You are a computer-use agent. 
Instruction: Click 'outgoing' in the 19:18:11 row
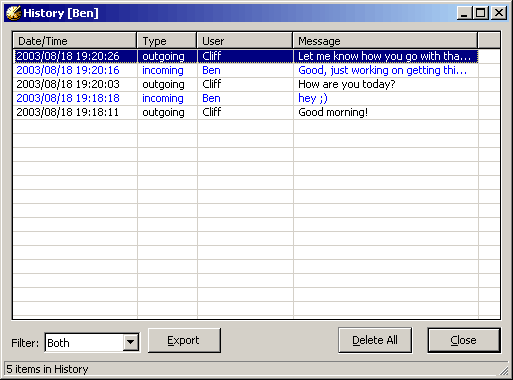[x=163, y=112]
